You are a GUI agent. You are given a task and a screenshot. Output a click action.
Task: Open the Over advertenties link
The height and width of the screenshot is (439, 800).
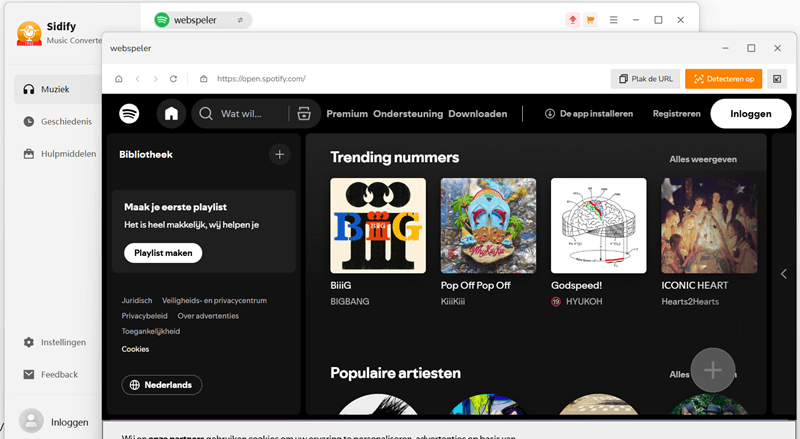[208, 316]
